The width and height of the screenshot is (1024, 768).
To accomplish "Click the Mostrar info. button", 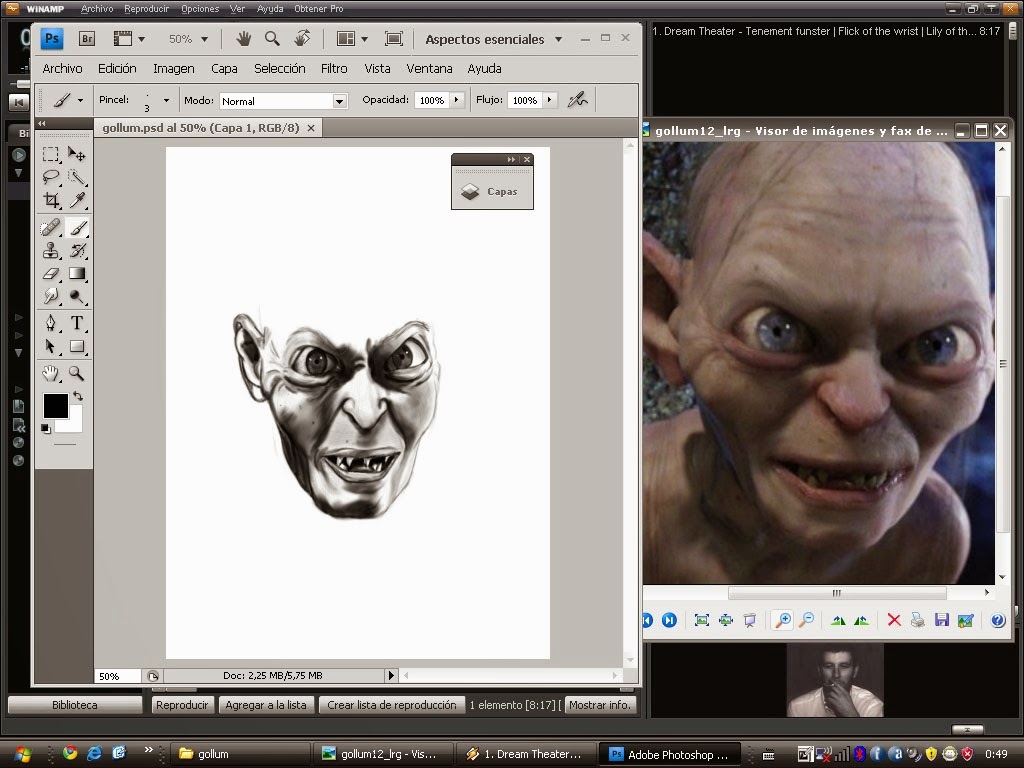I will pyautogui.click(x=600, y=705).
